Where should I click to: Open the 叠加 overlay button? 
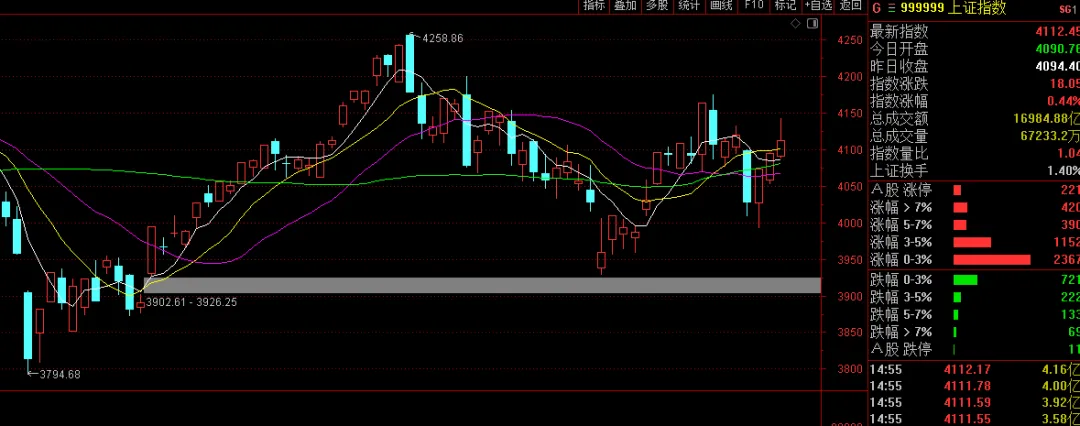click(625, 6)
